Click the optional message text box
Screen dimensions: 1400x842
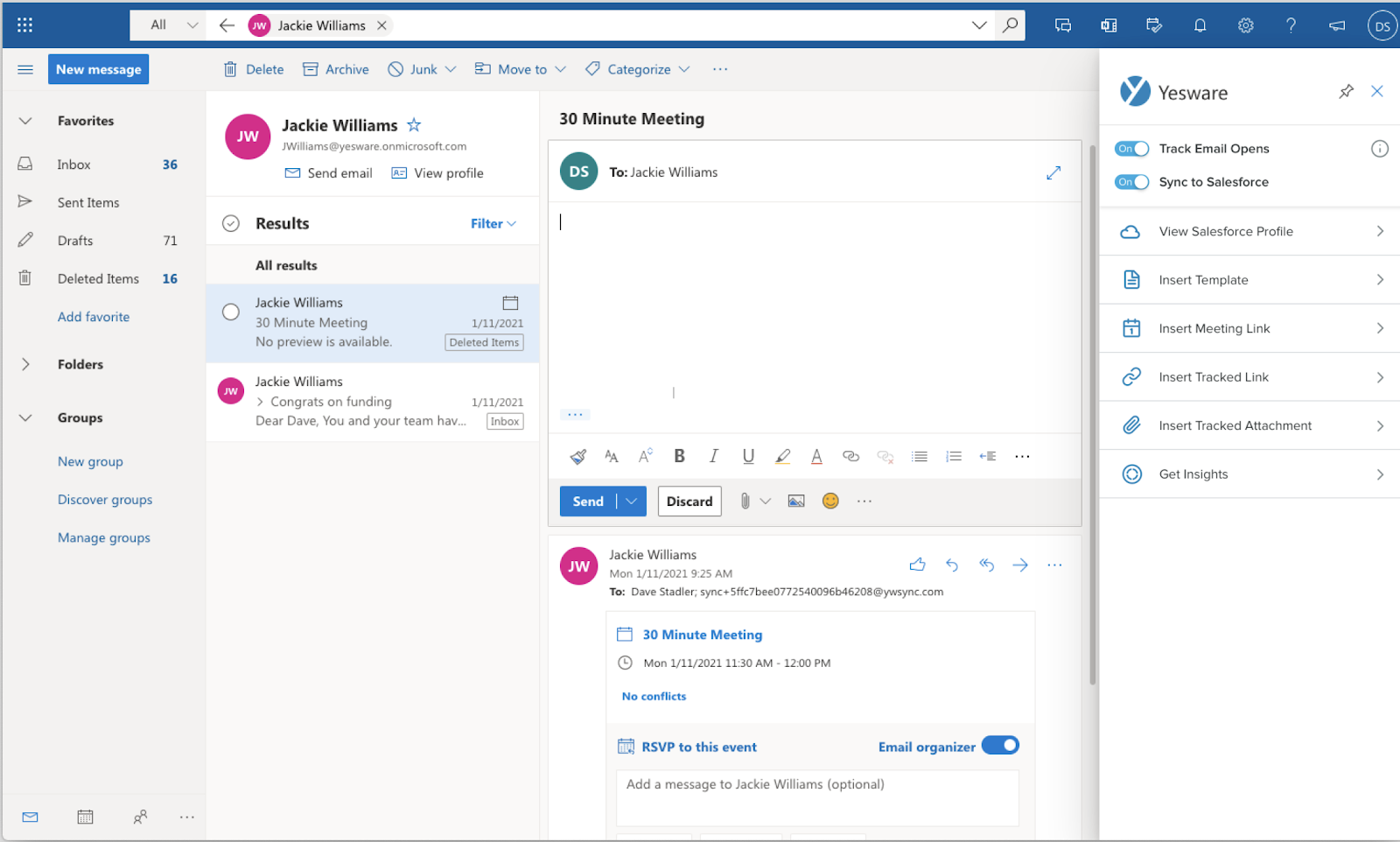[x=817, y=796]
